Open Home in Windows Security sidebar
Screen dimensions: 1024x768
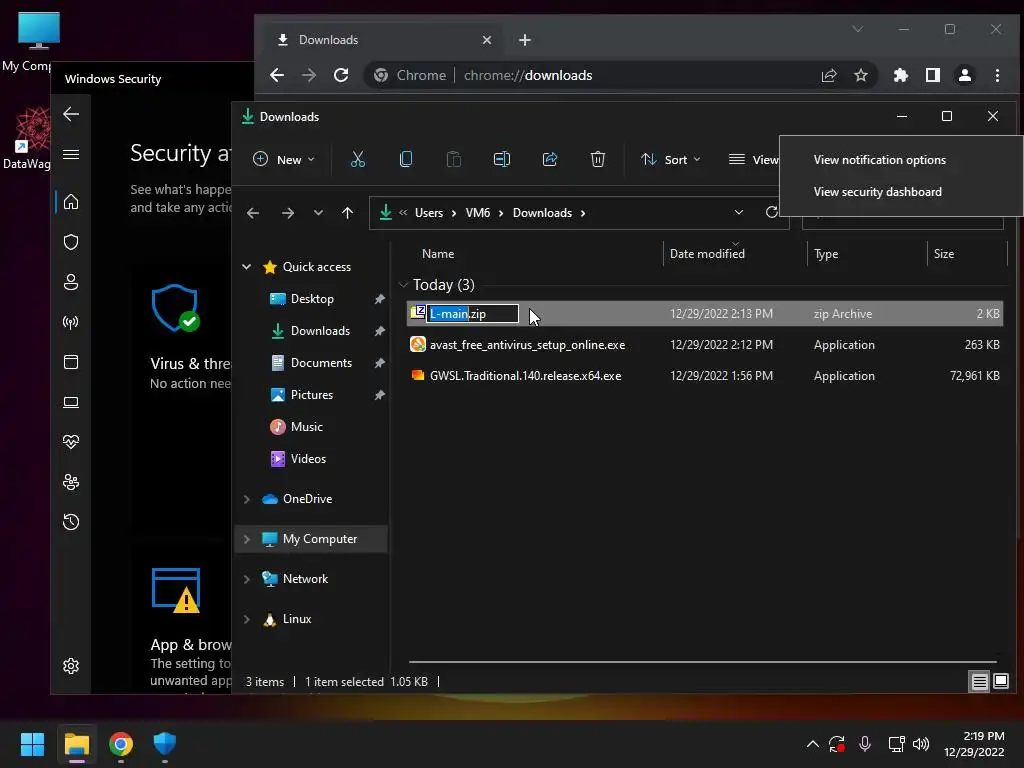point(71,202)
